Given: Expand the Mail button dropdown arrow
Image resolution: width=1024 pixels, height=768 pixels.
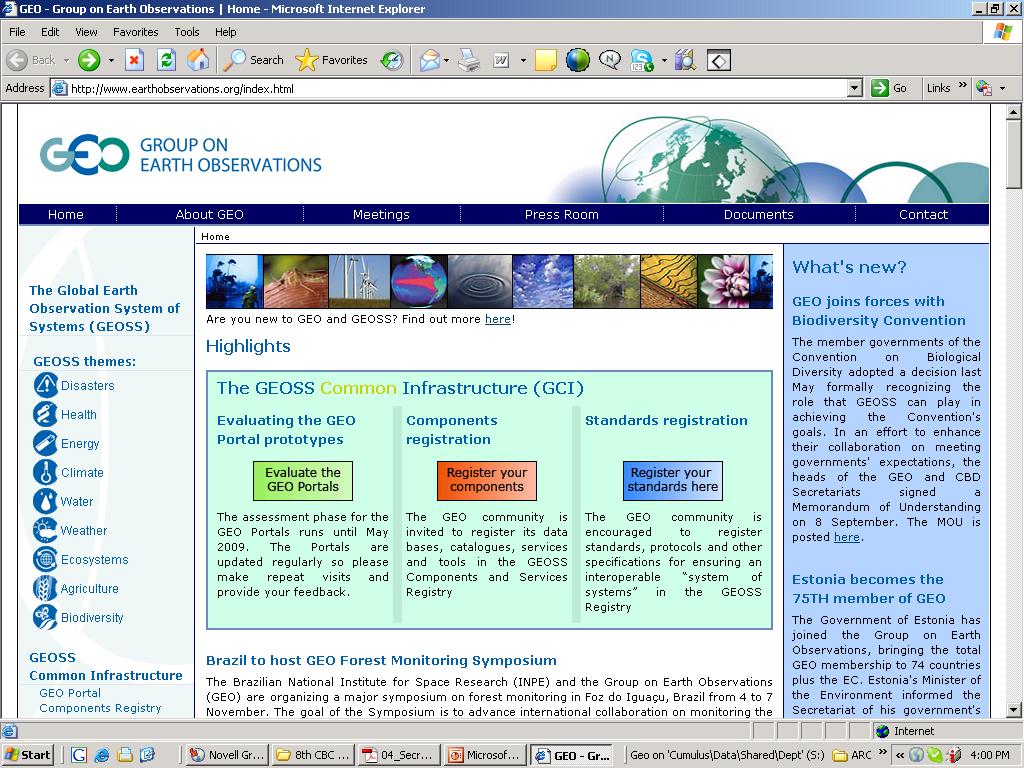Looking at the screenshot, I should pyautogui.click(x=447, y=60).
